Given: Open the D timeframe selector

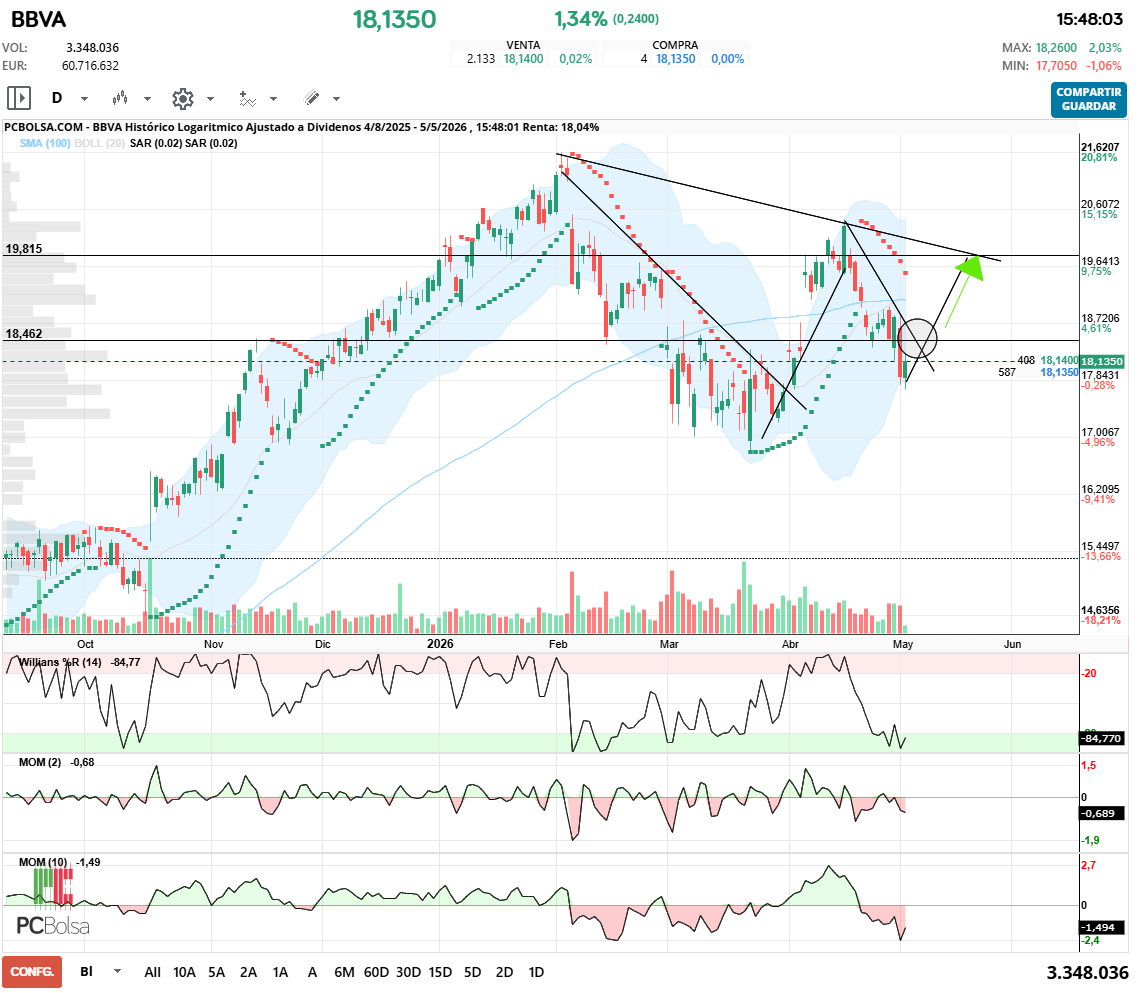Looking at the screenshot, I should point(57,98).
